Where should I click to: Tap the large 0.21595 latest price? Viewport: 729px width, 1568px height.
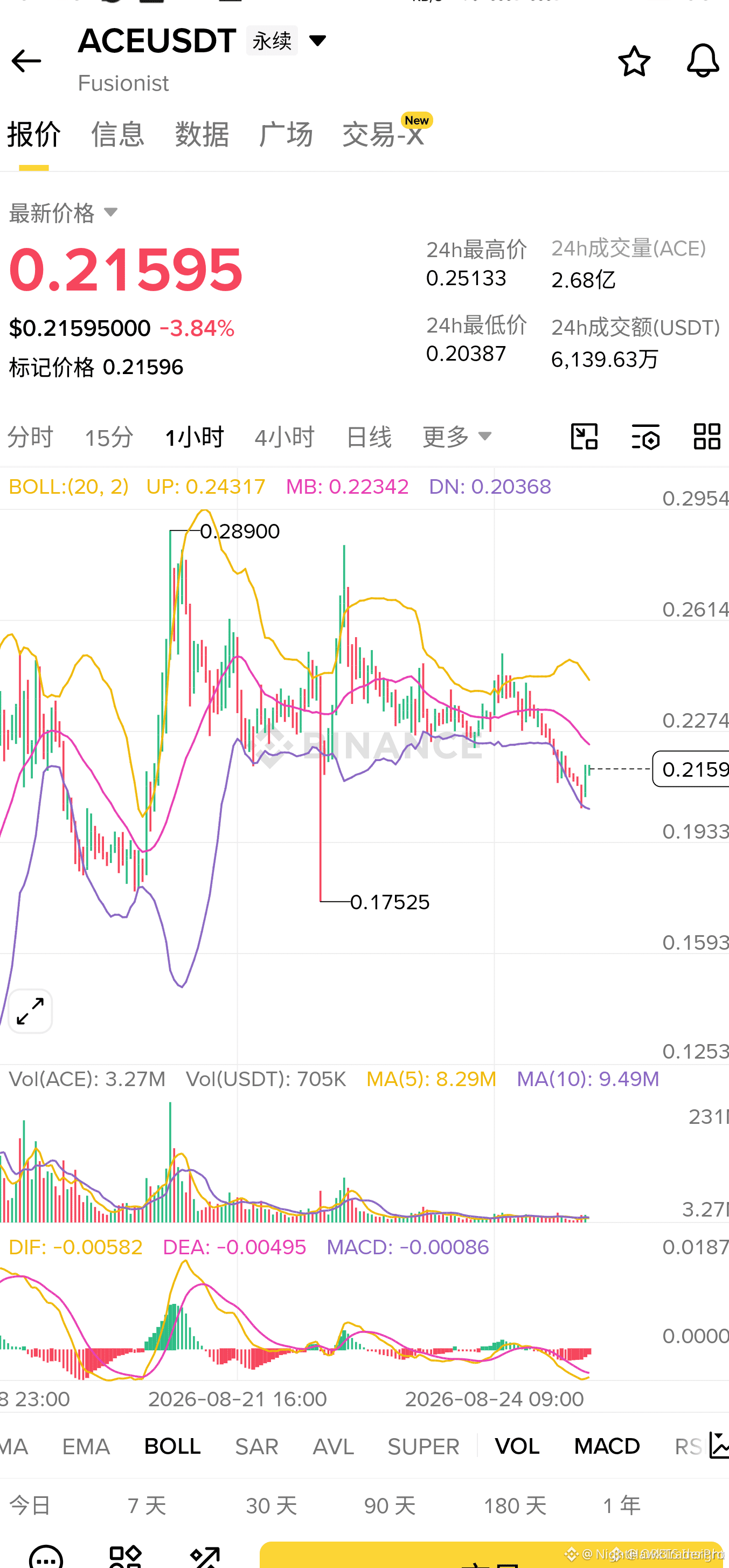126,269
